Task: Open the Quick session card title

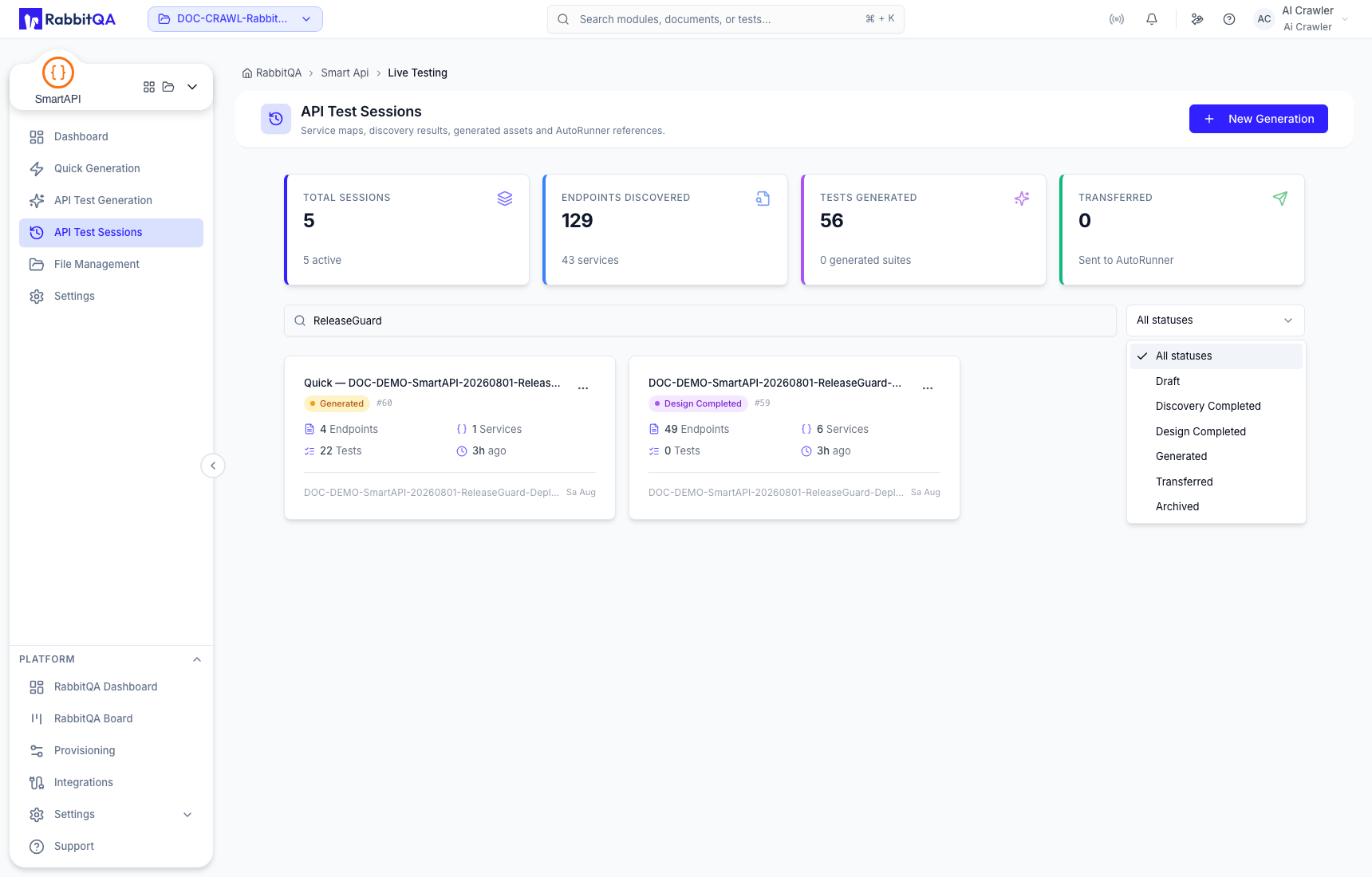Action: pos(432,383)
